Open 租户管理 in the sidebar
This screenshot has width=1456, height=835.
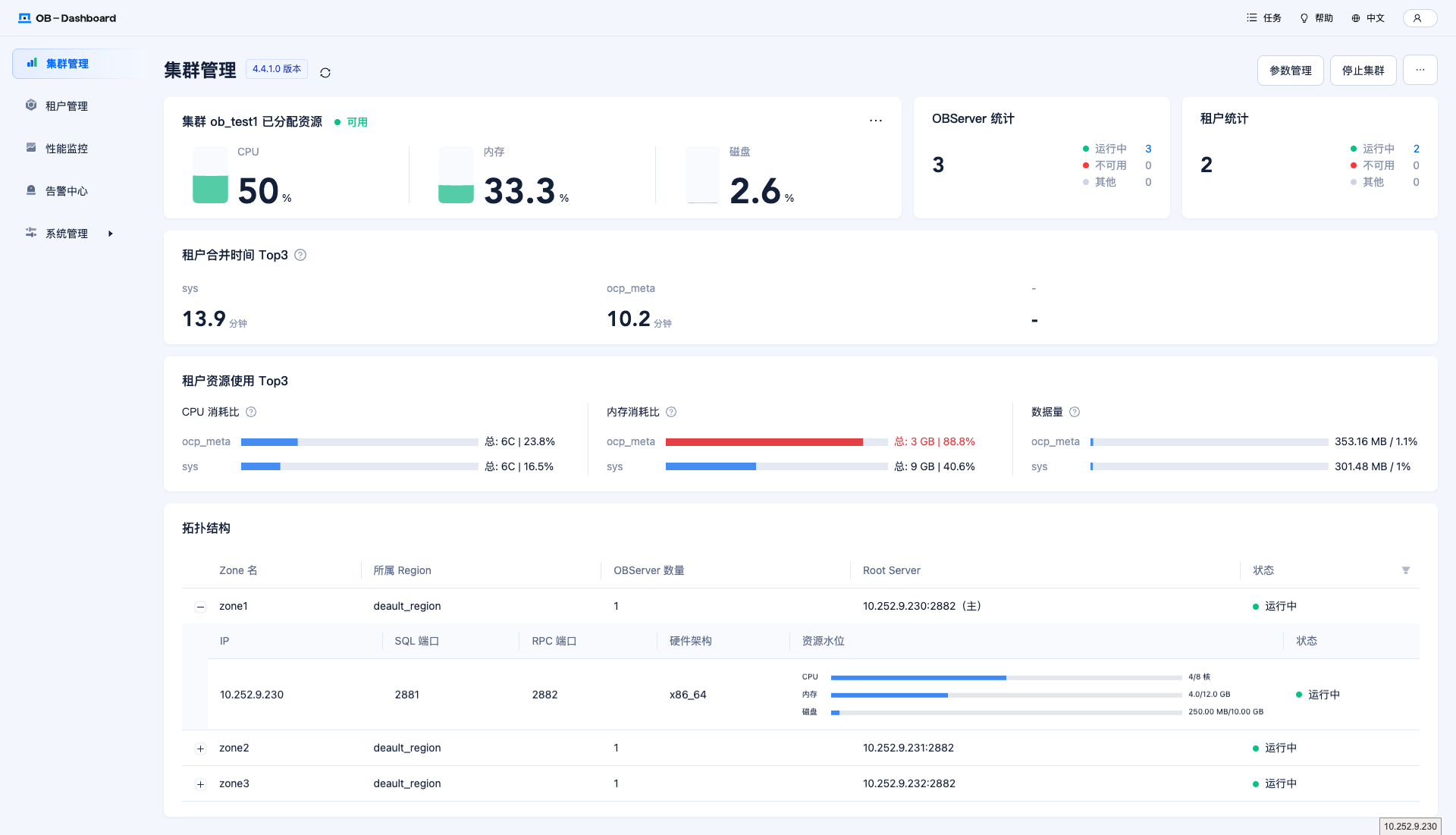67,106
